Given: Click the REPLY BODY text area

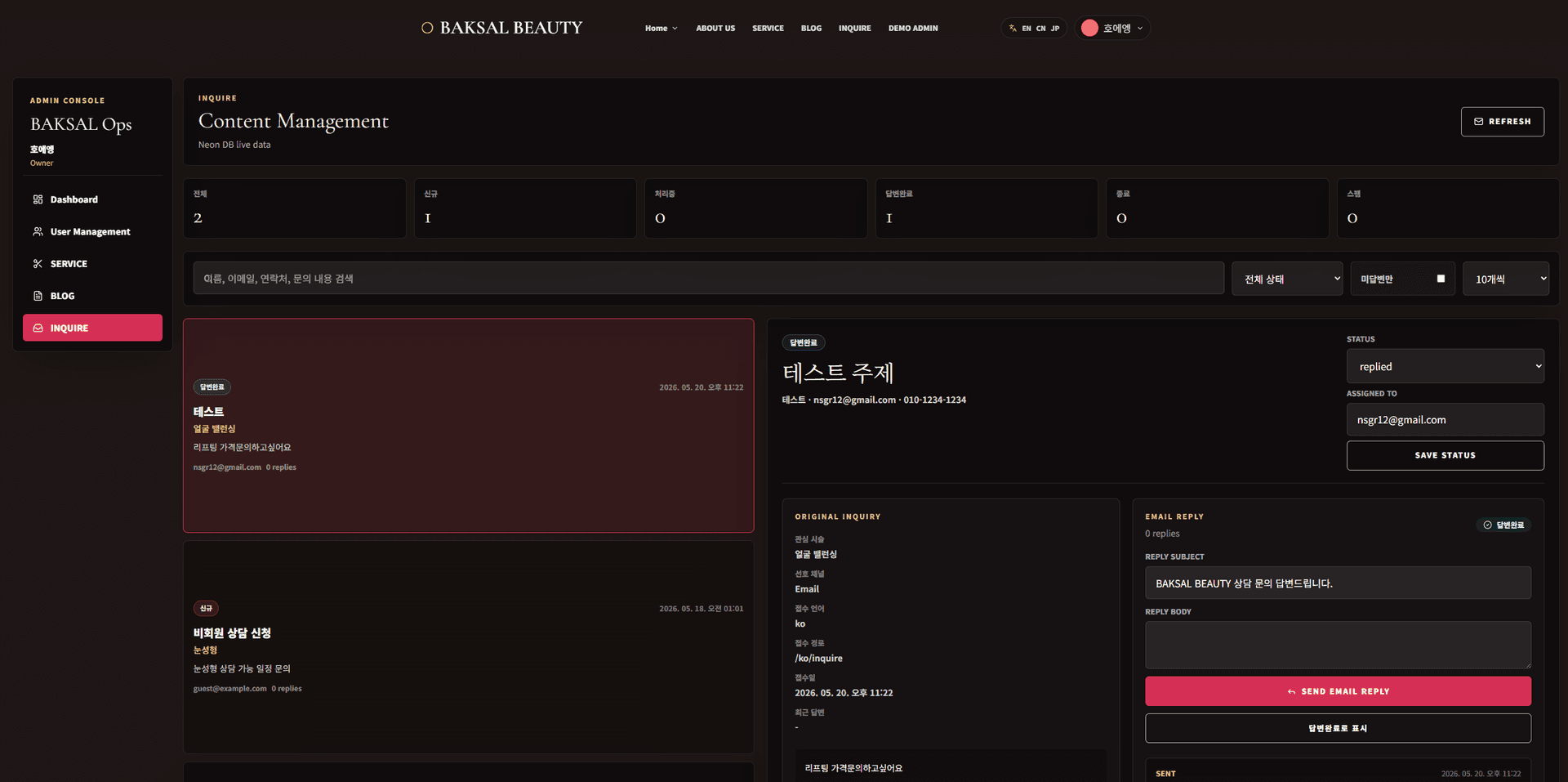Looking at the screenshot, I should 1338,645.
